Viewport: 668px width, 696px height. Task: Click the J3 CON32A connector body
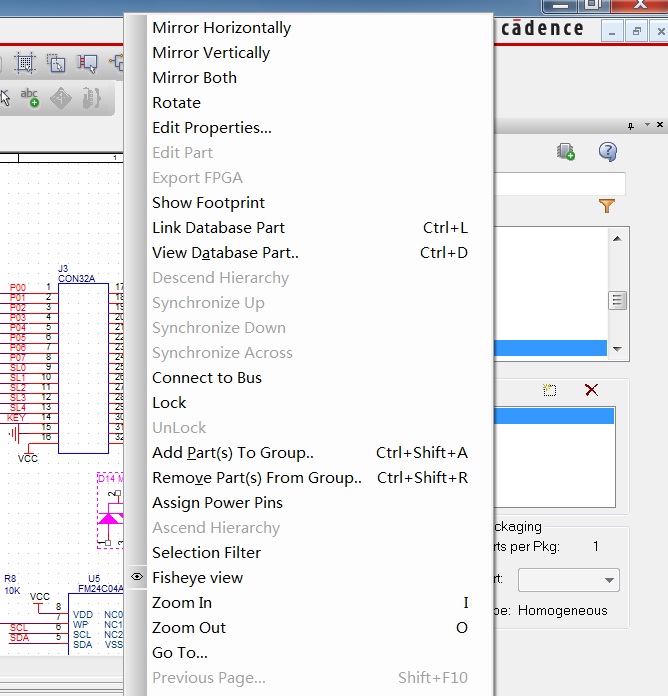click(83, 368)
